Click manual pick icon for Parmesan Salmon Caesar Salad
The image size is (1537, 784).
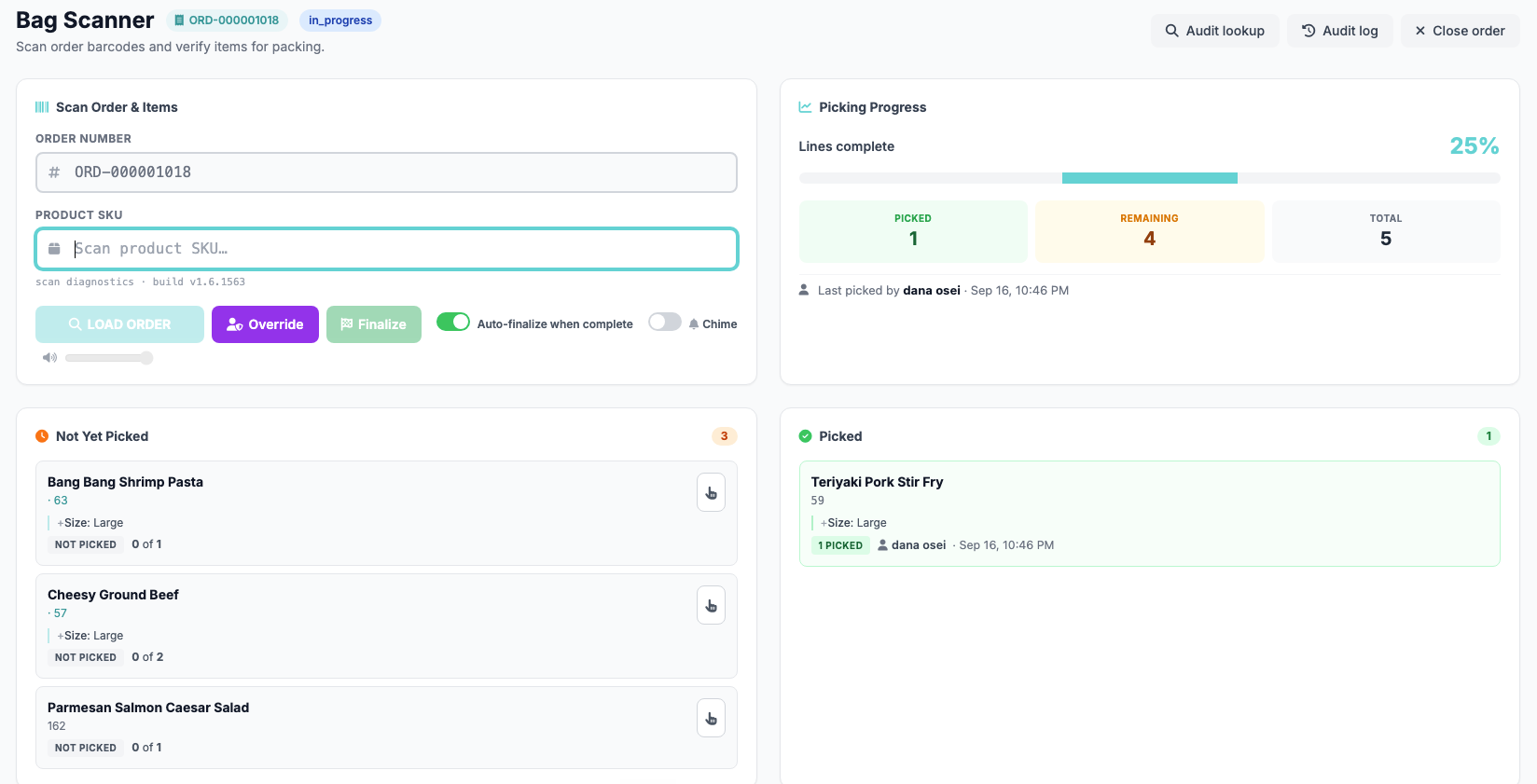tap(711, 719)
